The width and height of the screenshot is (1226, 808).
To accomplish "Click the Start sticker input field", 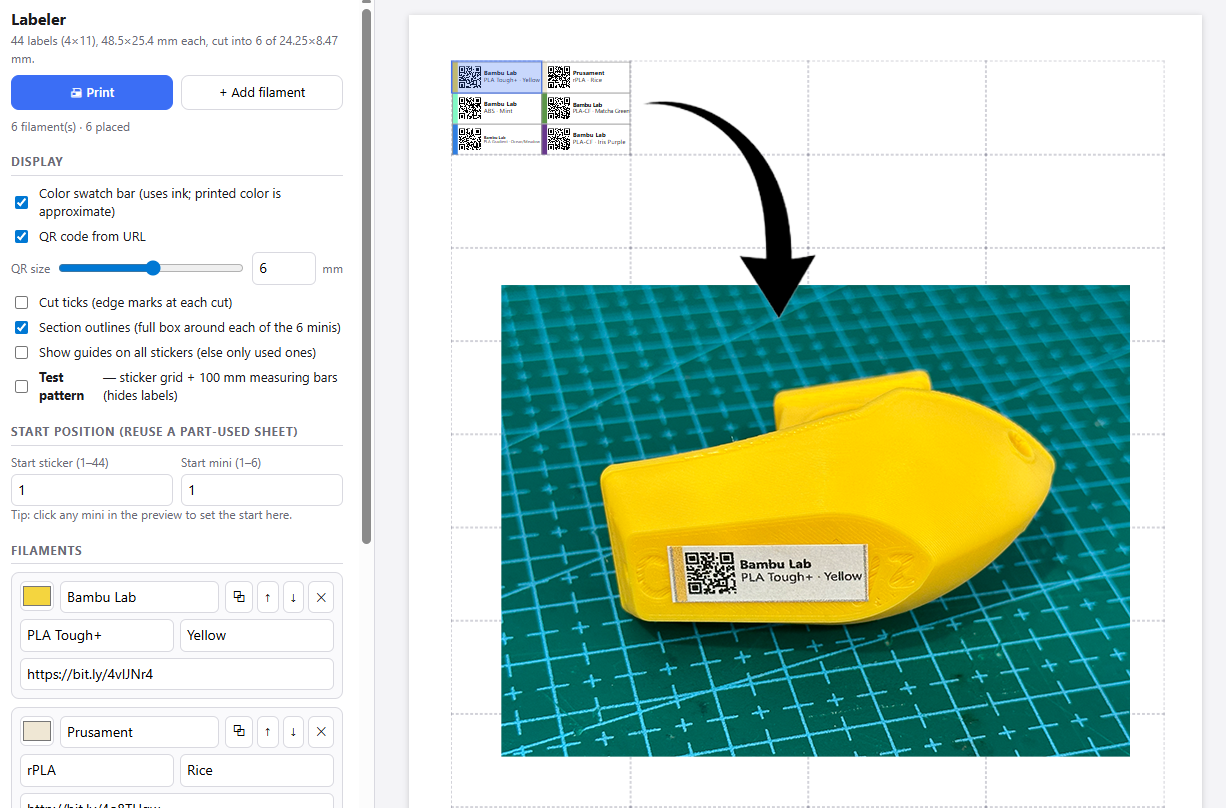I will click(92, 490).
